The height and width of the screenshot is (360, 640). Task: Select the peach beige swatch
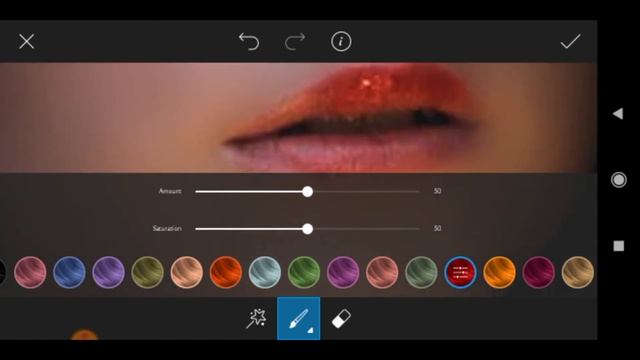point(187,272)
